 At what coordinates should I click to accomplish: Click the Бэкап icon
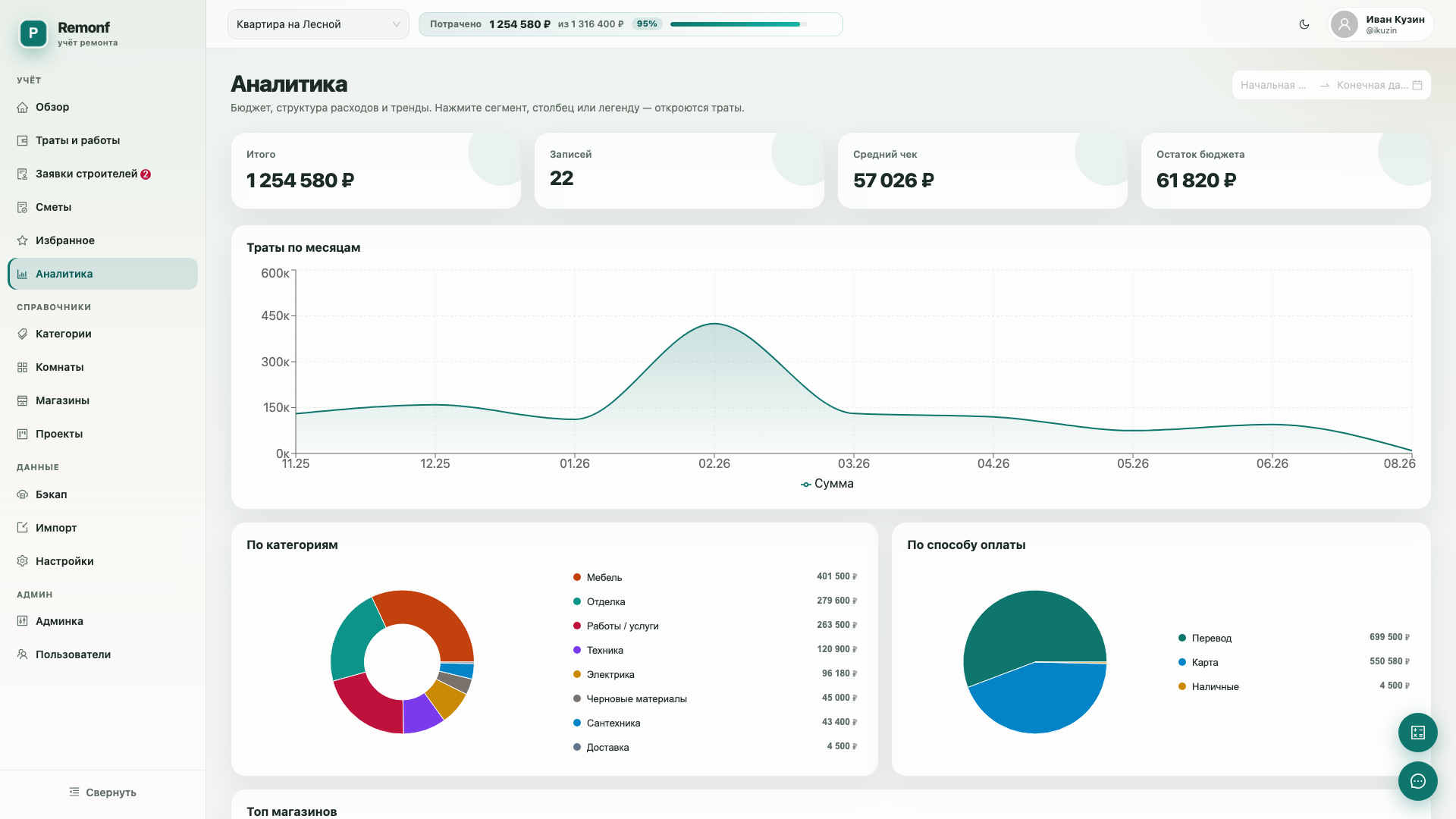coord(23,494)
